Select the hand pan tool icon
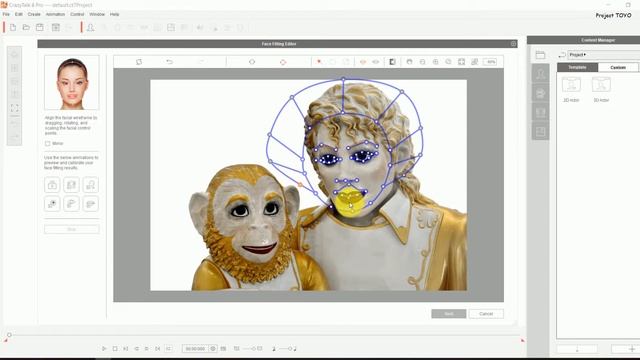Screen dimensions: 640x360 click(x=409, y=62)
